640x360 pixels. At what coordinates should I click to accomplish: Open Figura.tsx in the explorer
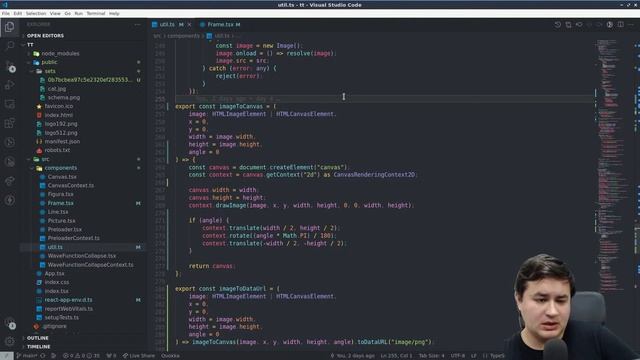point(82,194)
